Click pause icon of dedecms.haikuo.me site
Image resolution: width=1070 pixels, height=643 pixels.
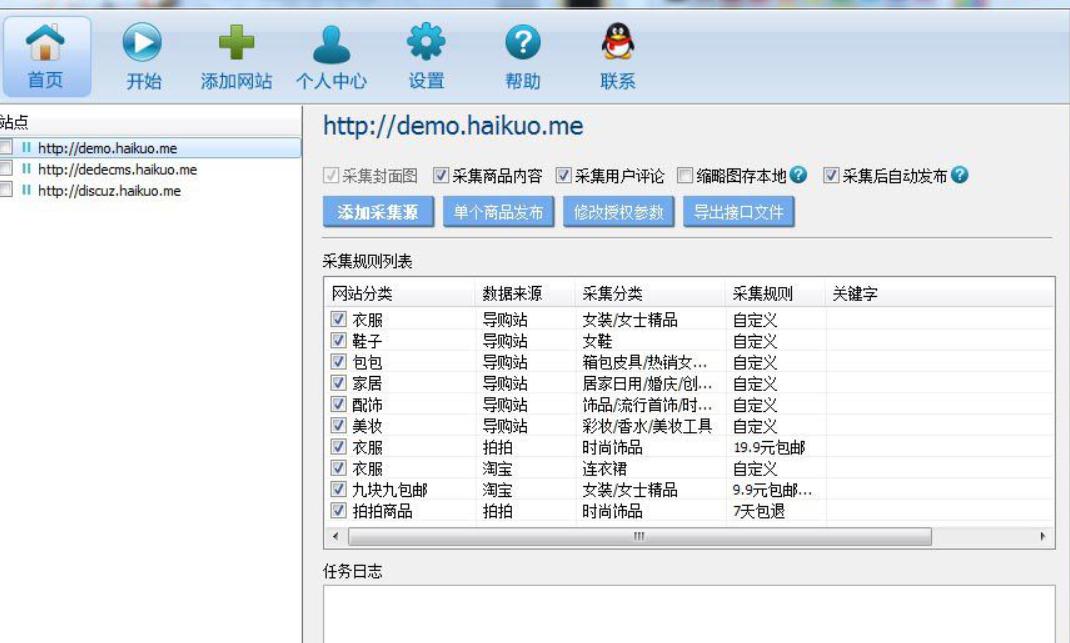coord(26,169)
